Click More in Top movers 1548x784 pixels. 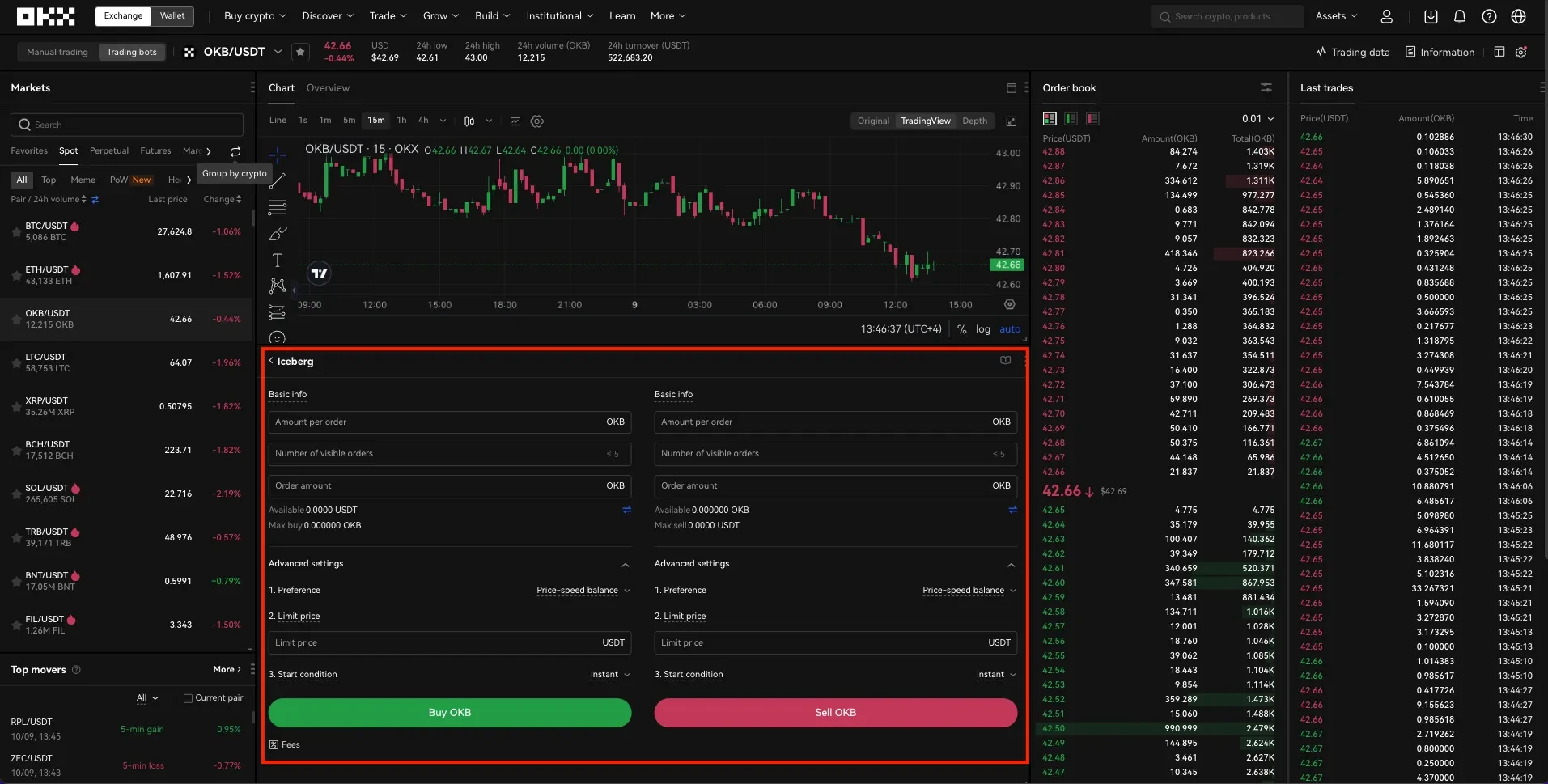click(x=227, y=670)
